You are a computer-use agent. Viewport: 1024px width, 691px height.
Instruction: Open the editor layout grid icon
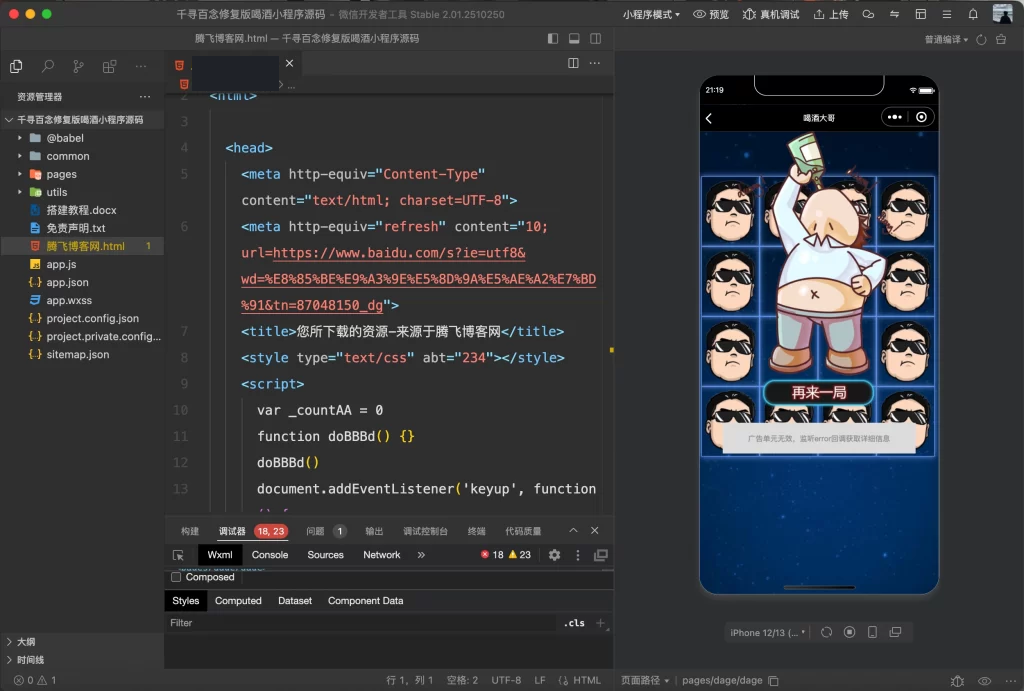pyautogui.click(x=920, y=14)
